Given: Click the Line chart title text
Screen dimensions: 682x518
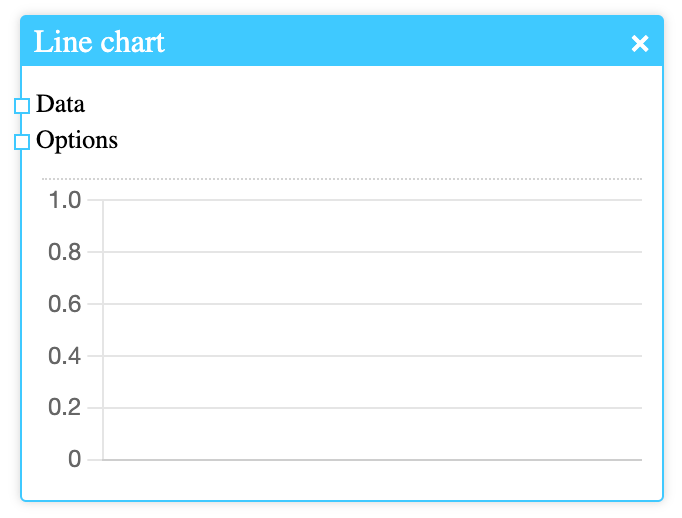Looking at the screenshot, I should pyautogui.click(x=99, y=42).
